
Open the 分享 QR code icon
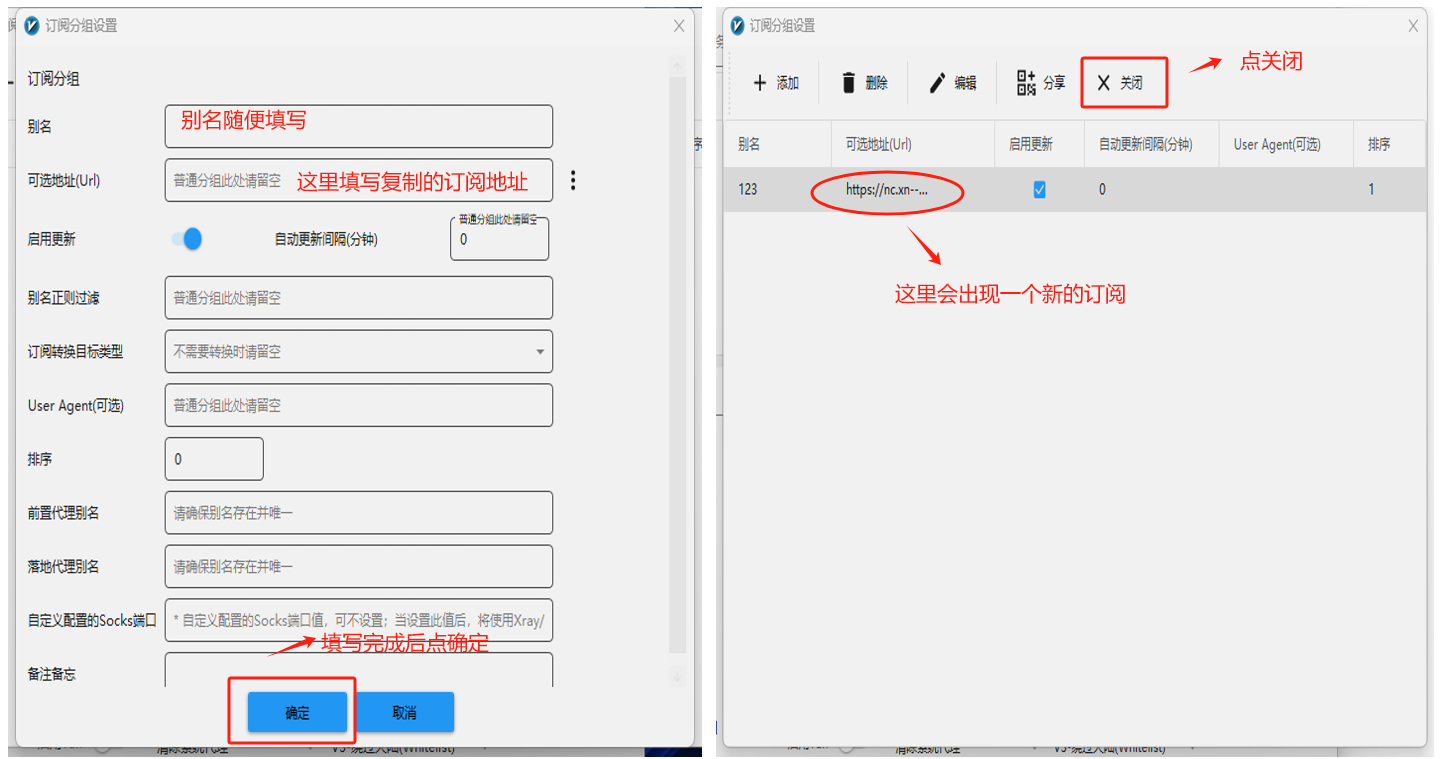pos(1026,83)
